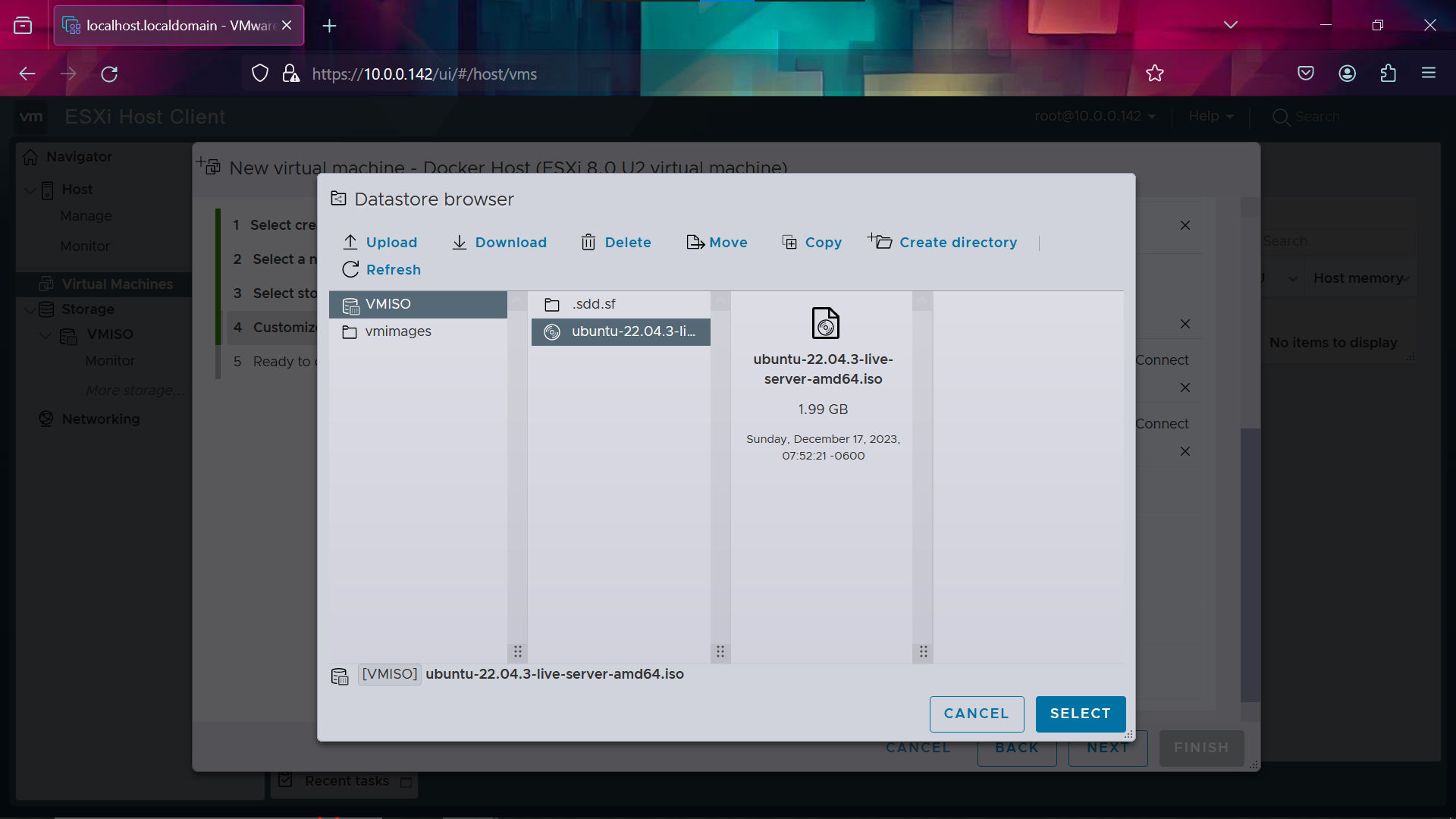Click Create directory in the toolbar
The width and height of the screenshot is (1456, 819).
click(943, 243)
